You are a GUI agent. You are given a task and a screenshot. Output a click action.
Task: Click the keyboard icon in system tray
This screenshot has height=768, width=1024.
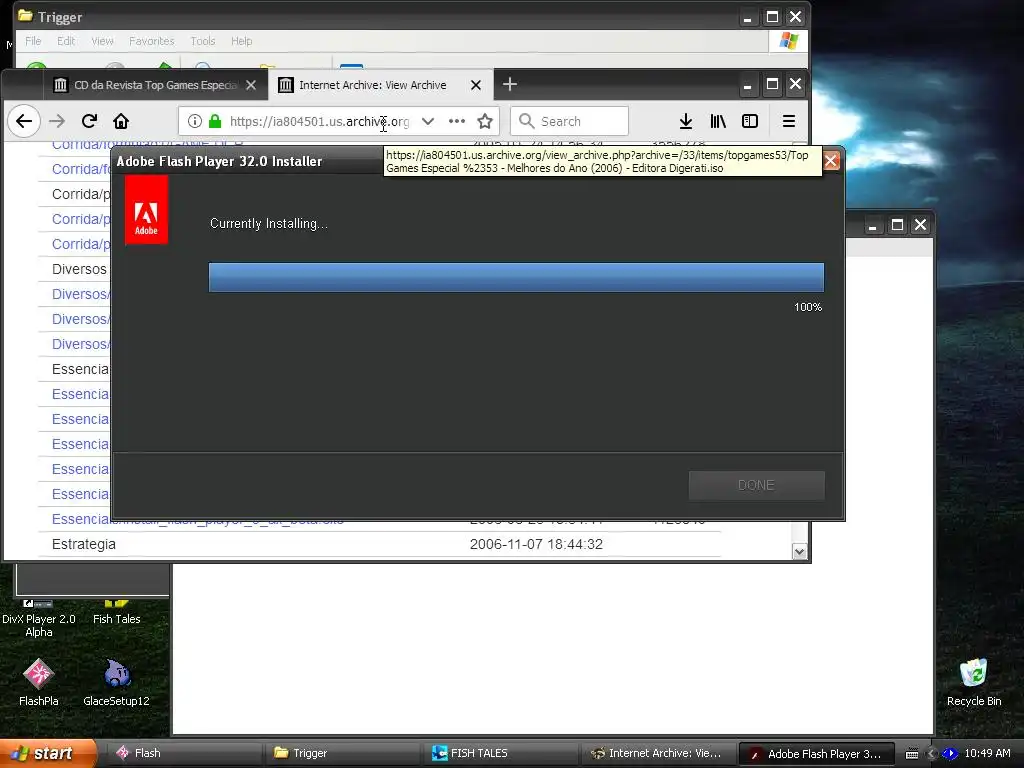[912, 754]
